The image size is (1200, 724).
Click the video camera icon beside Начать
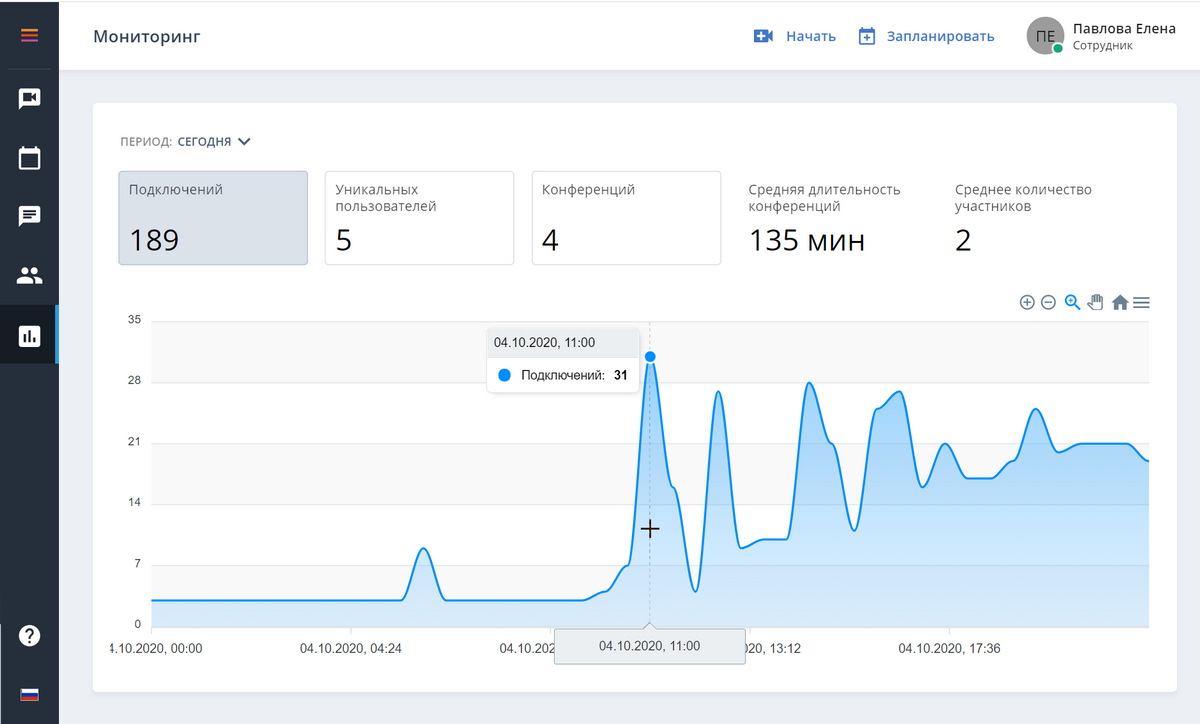(x=763, y=36)
